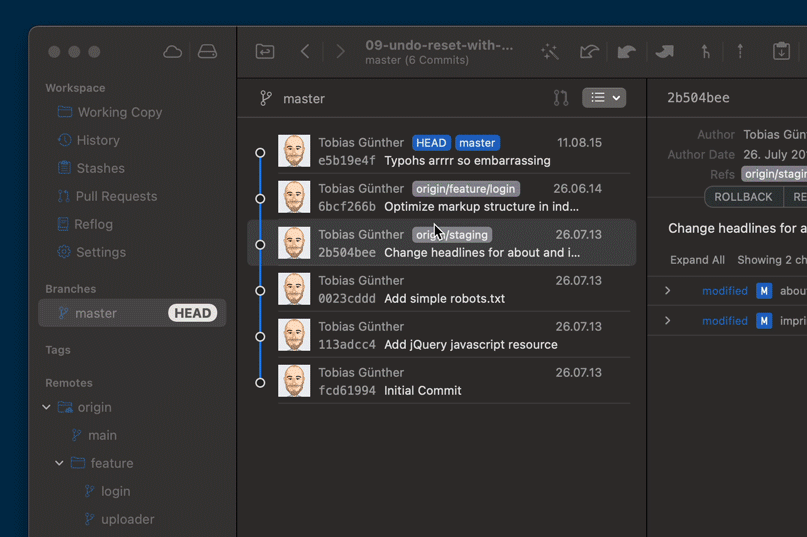Click the merge toolbar icon
Screen dimensions: 807x537
click(x=705, y=52)
